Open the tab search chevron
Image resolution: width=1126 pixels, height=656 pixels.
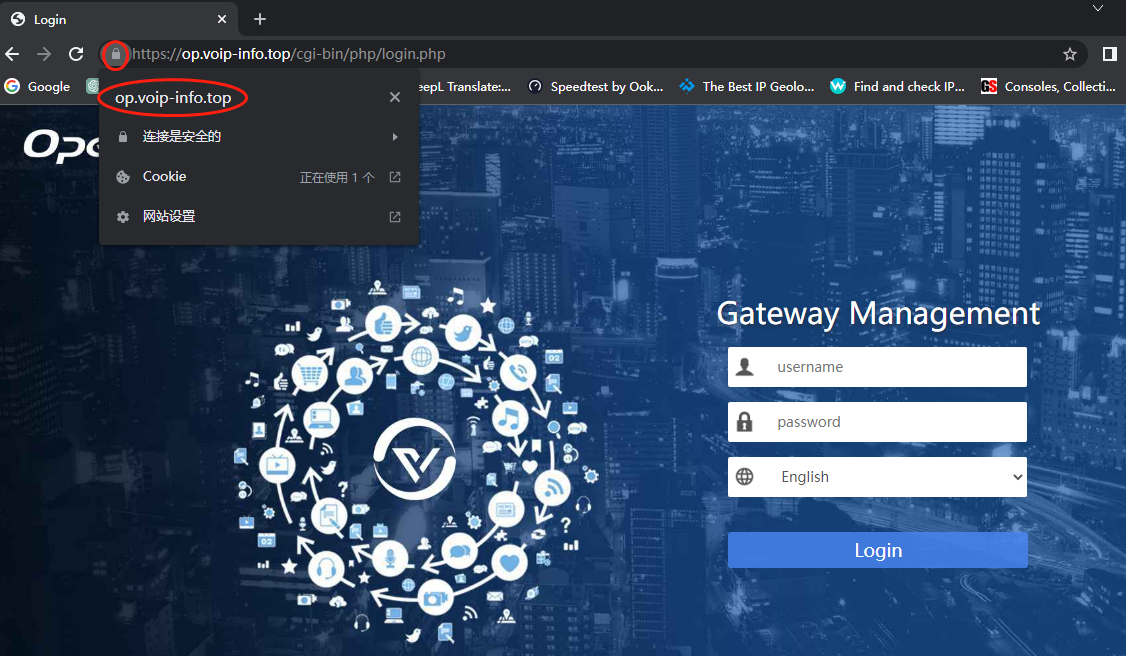tap(1098, 9)
